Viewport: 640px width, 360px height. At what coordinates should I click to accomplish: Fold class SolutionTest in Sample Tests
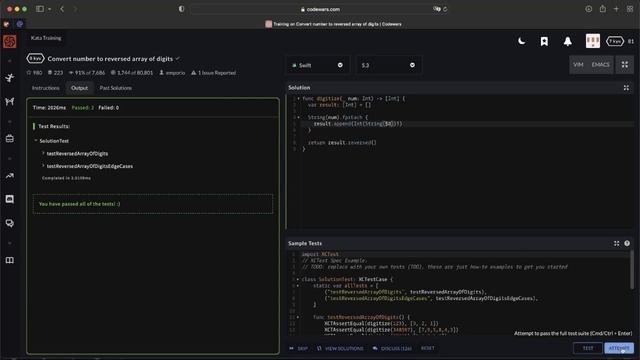tap(298, 279)
